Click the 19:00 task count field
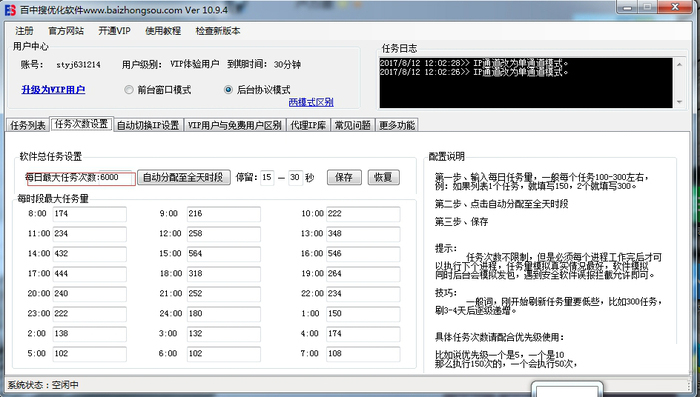This screenshot has width=700, height=397. [x=363, y=274]
